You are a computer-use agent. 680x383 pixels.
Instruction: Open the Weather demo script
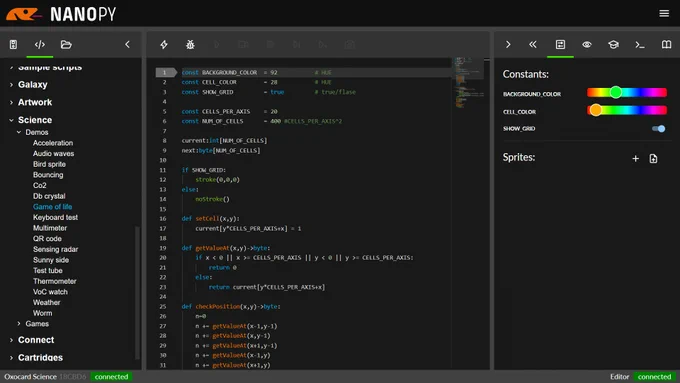click(46, 303)
